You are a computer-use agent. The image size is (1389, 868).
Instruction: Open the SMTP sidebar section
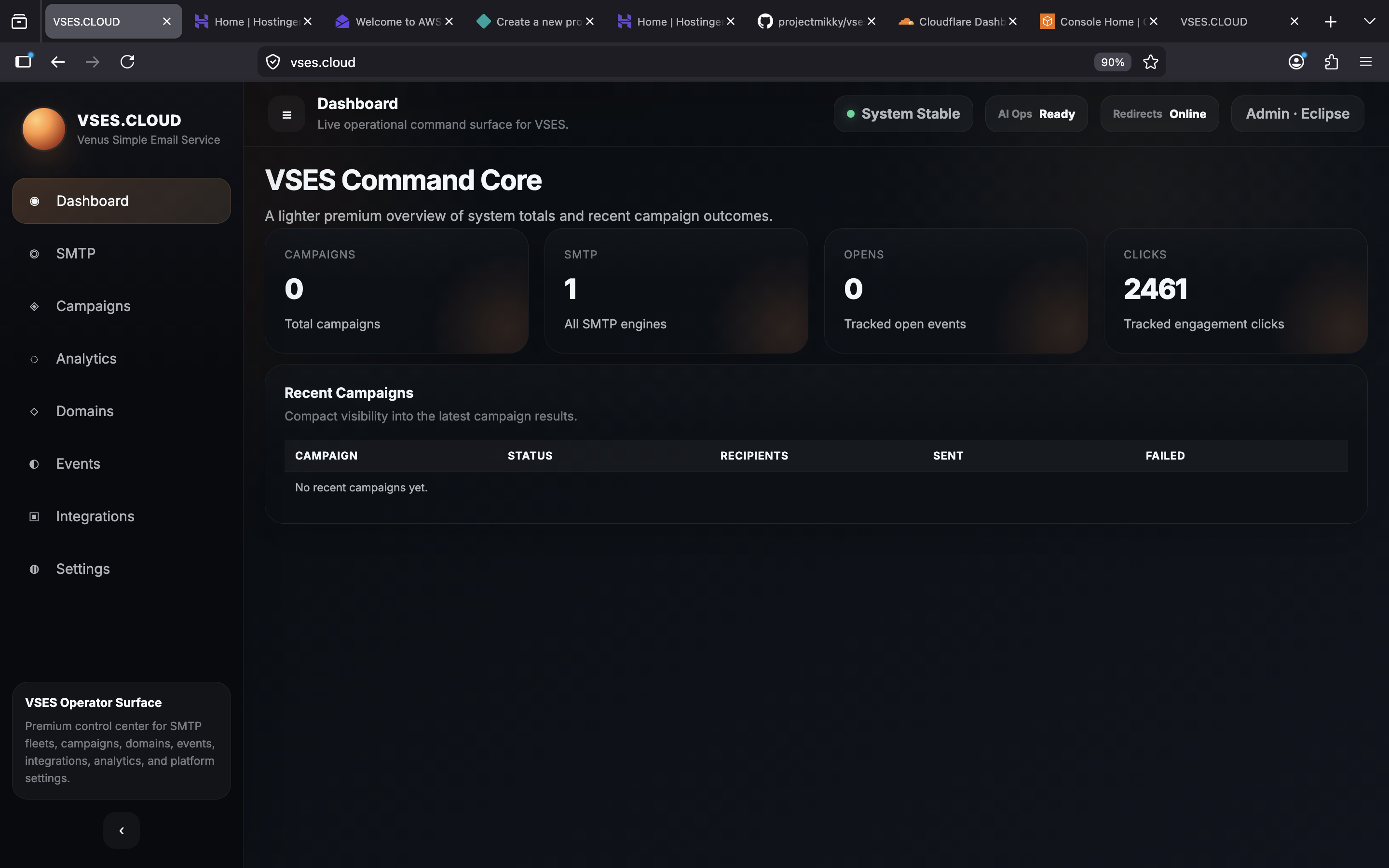point(121,253)
